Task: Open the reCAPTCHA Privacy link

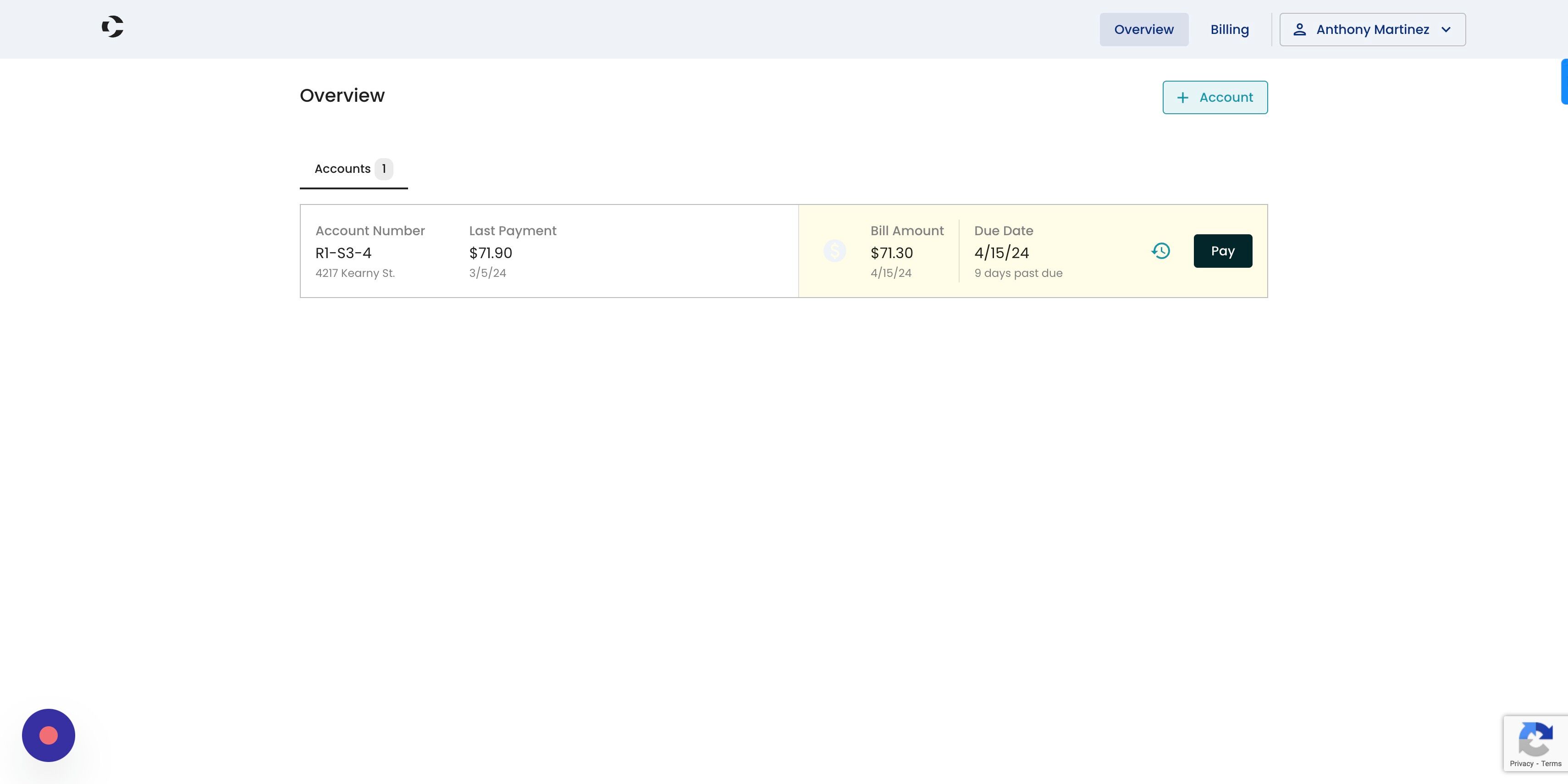Action: coord(1521,763)
